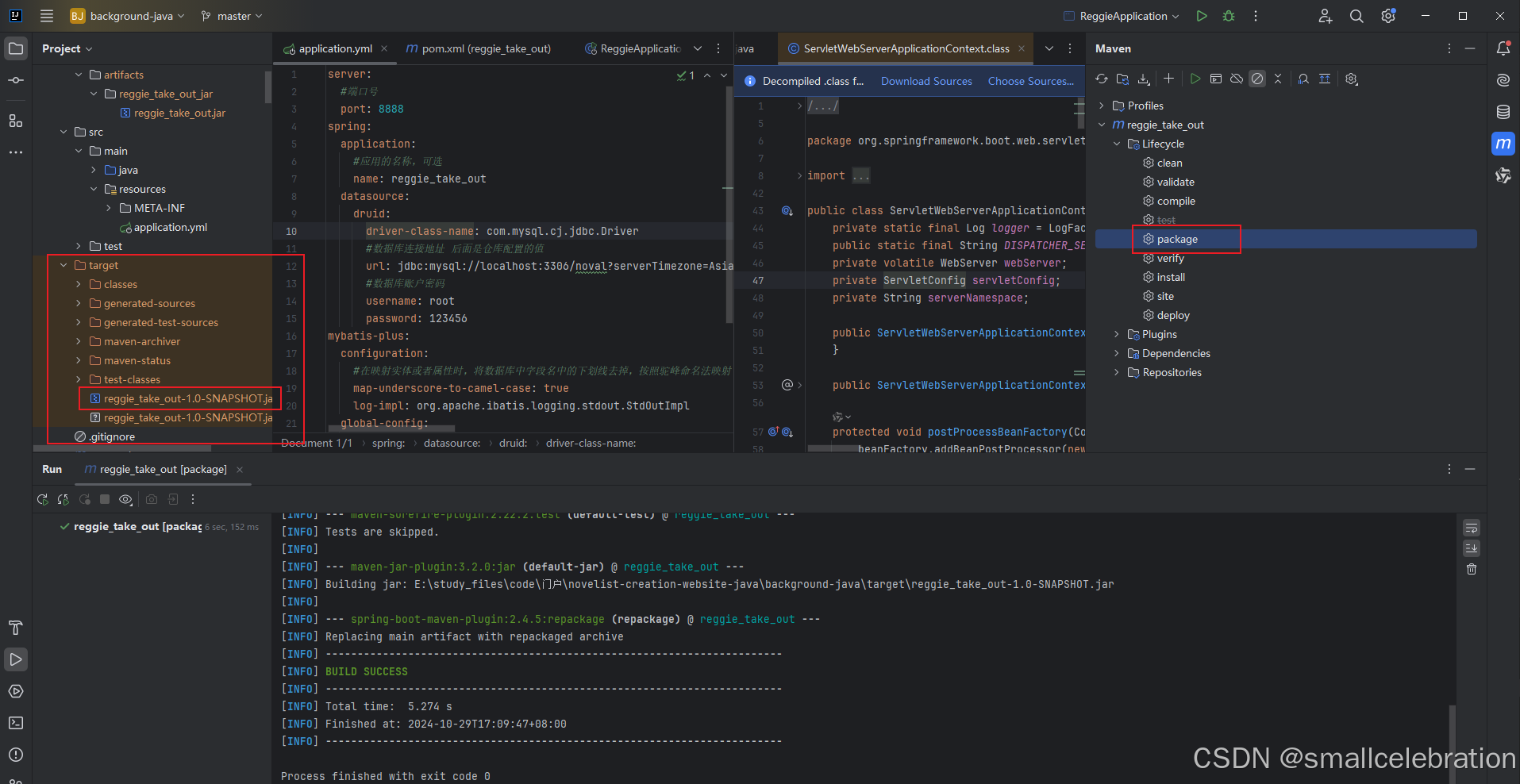
Task: Open the Search Everywhere magnifier
Action: point(1356,16)
